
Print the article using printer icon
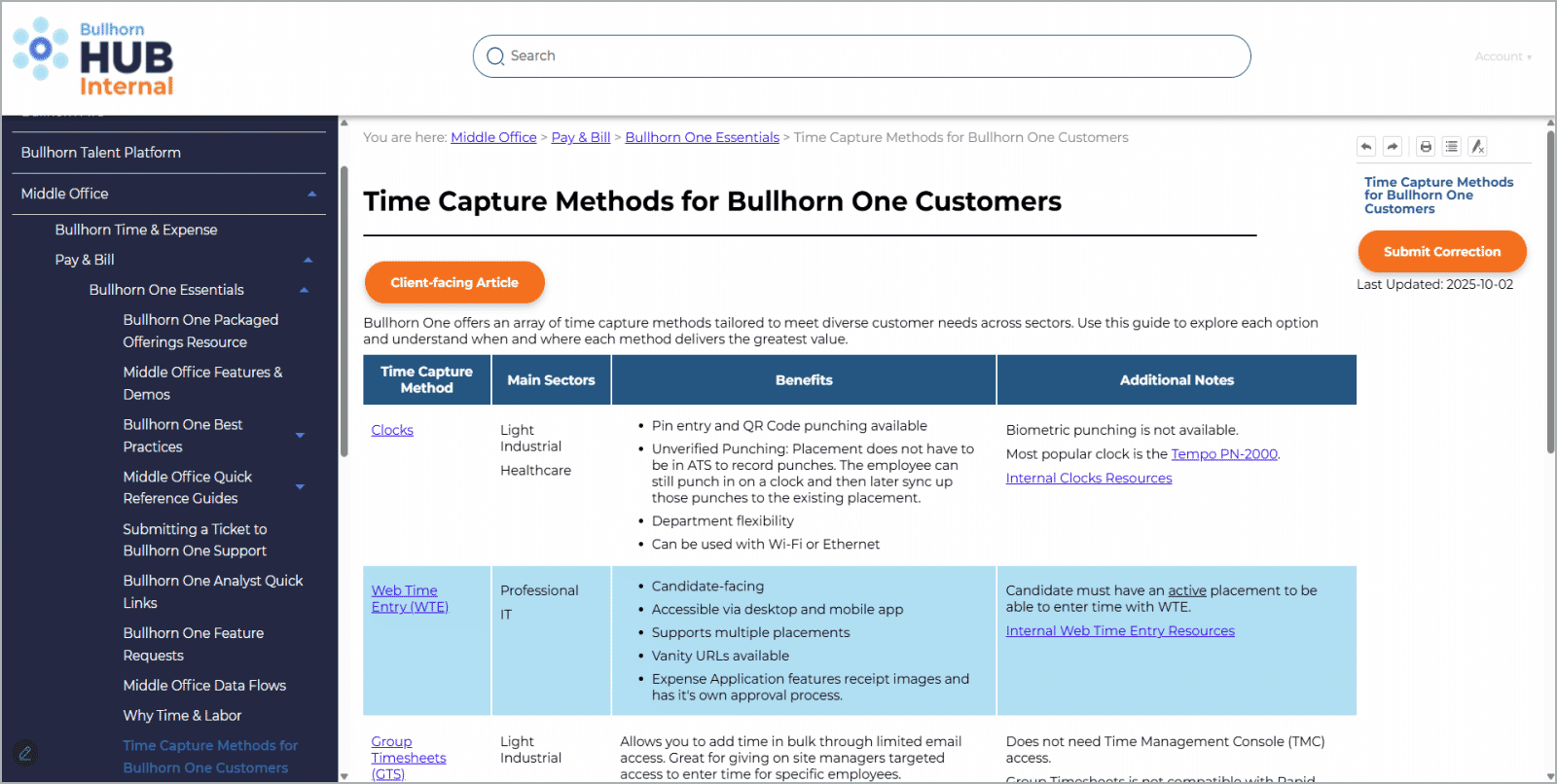click(1426, 146)
